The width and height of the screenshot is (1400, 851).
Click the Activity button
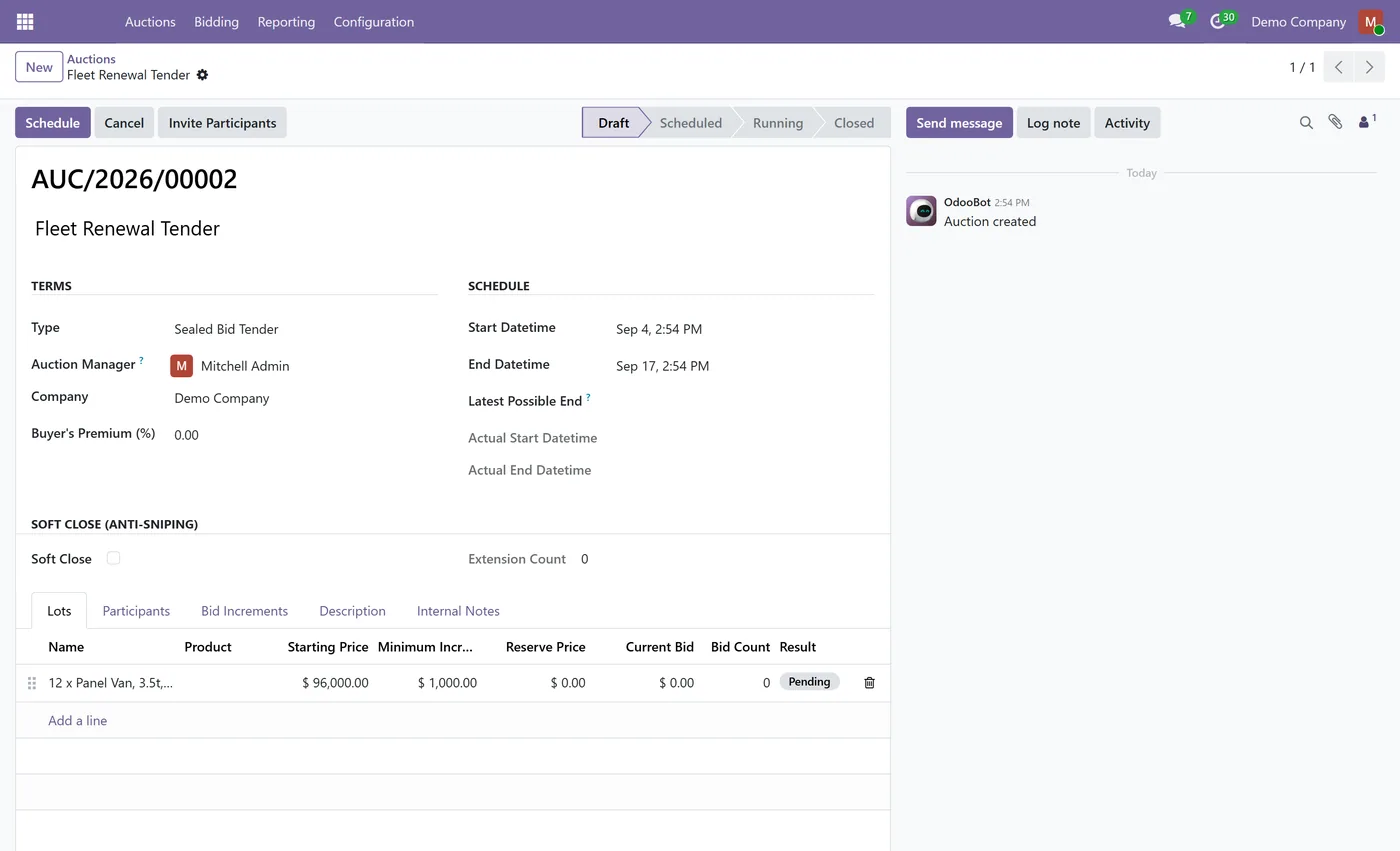(1127, 123)
